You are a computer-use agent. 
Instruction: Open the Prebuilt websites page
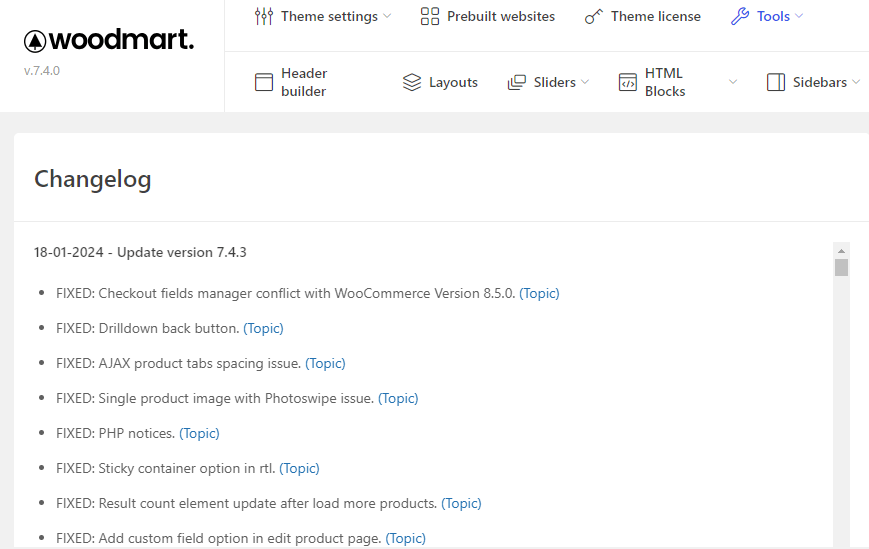tap(500, 17)
